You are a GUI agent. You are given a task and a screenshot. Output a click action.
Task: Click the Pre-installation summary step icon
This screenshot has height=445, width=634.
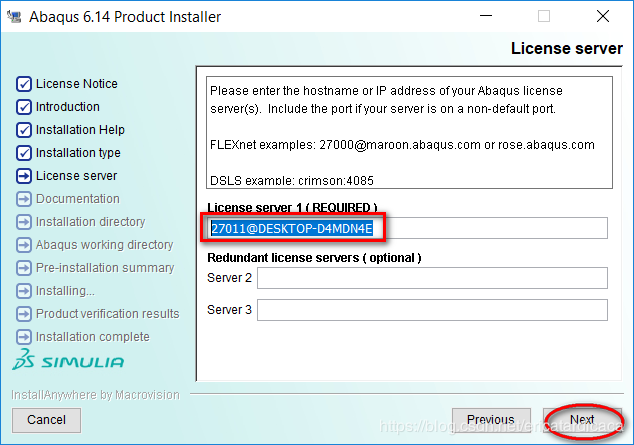click(24, 268)
